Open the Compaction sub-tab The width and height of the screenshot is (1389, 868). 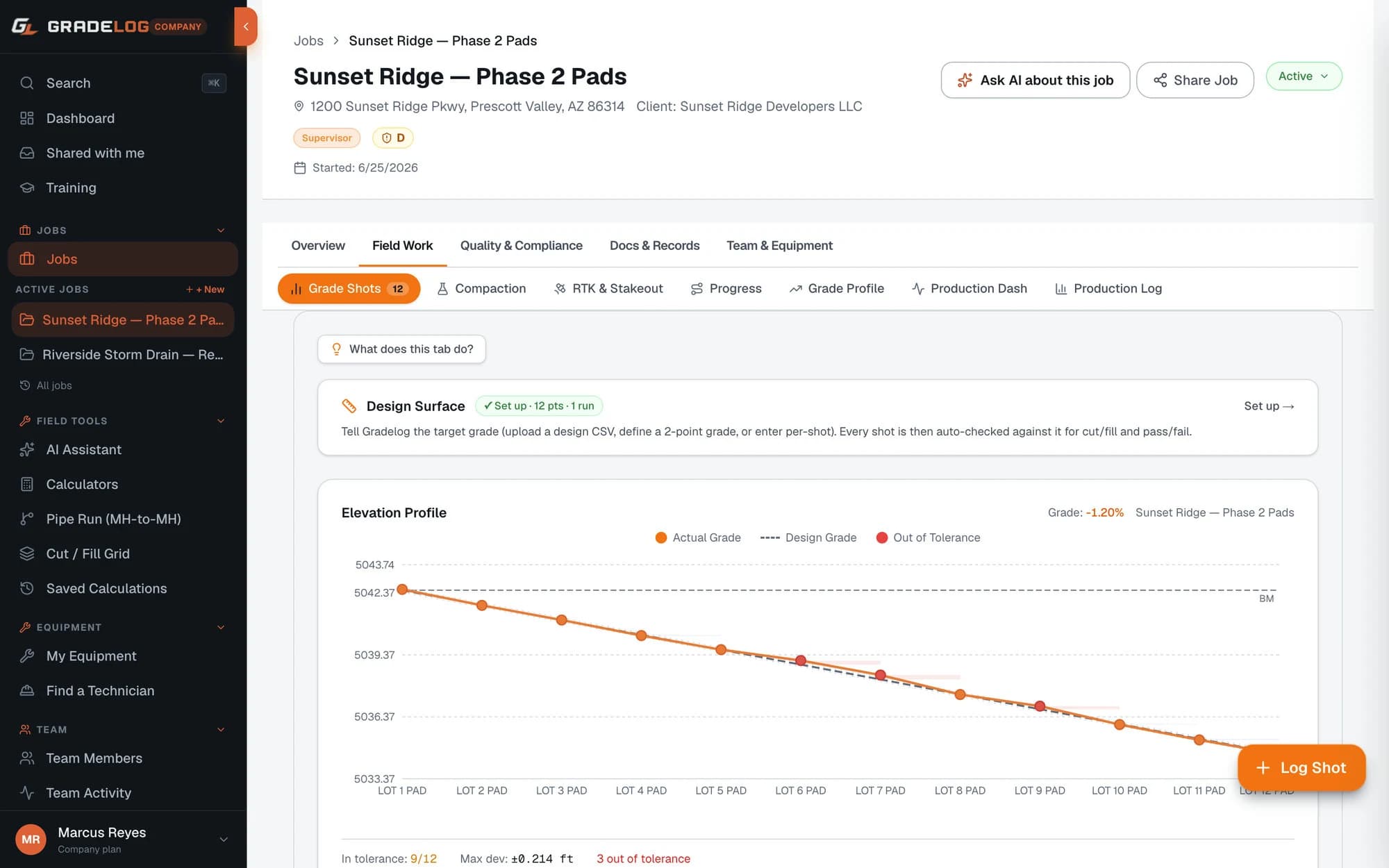pos(481,288)
